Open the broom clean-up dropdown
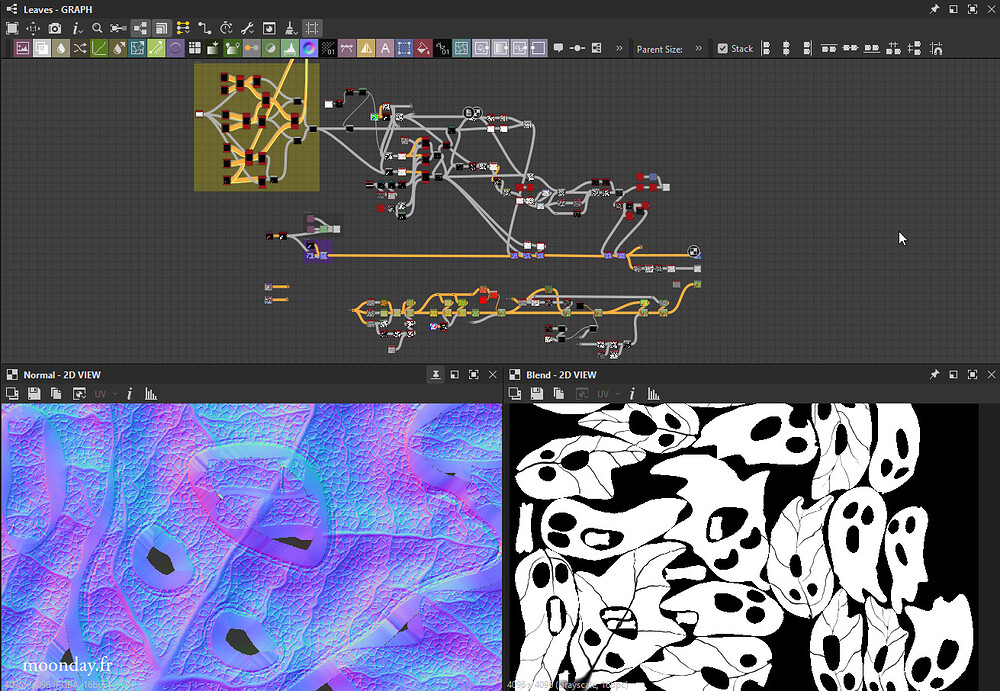The image size is (1000, 691). (x=290, y=28)
